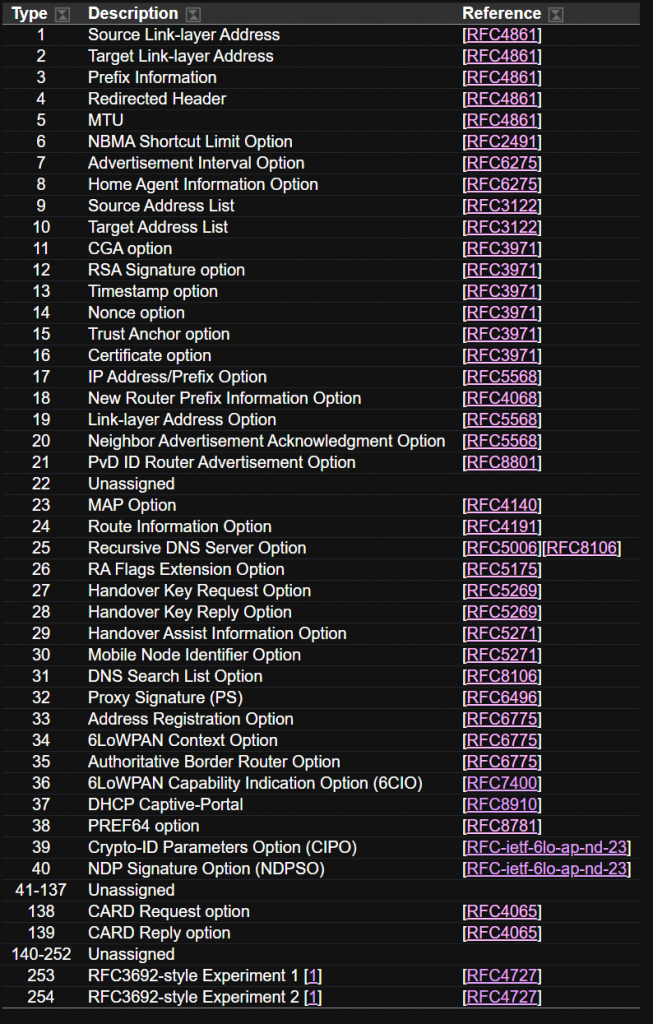Select the type cell '138'
The width and height of the screenshot is (653, 1024).
point(40,912)
